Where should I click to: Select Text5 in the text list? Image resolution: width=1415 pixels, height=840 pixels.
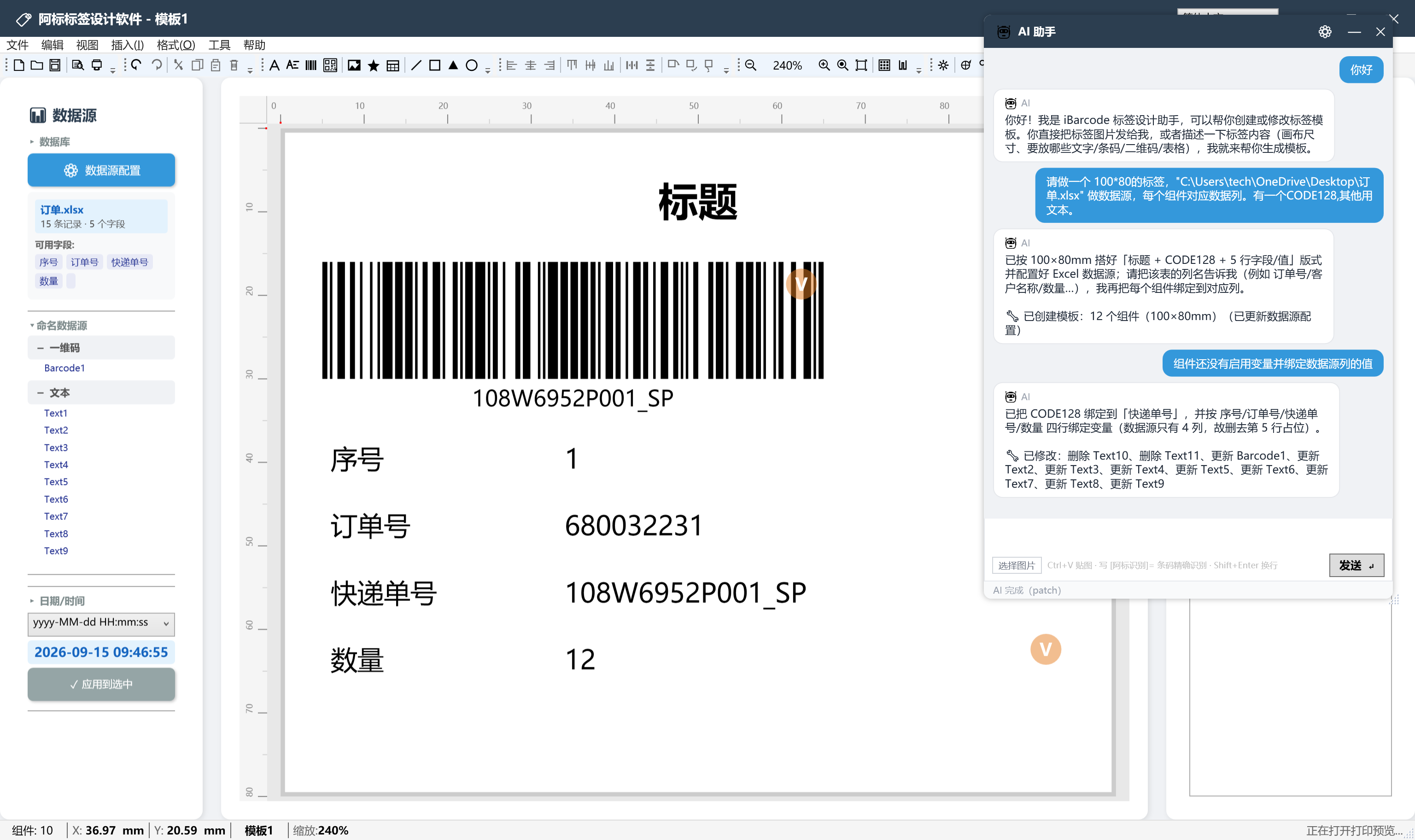(56, 482)
